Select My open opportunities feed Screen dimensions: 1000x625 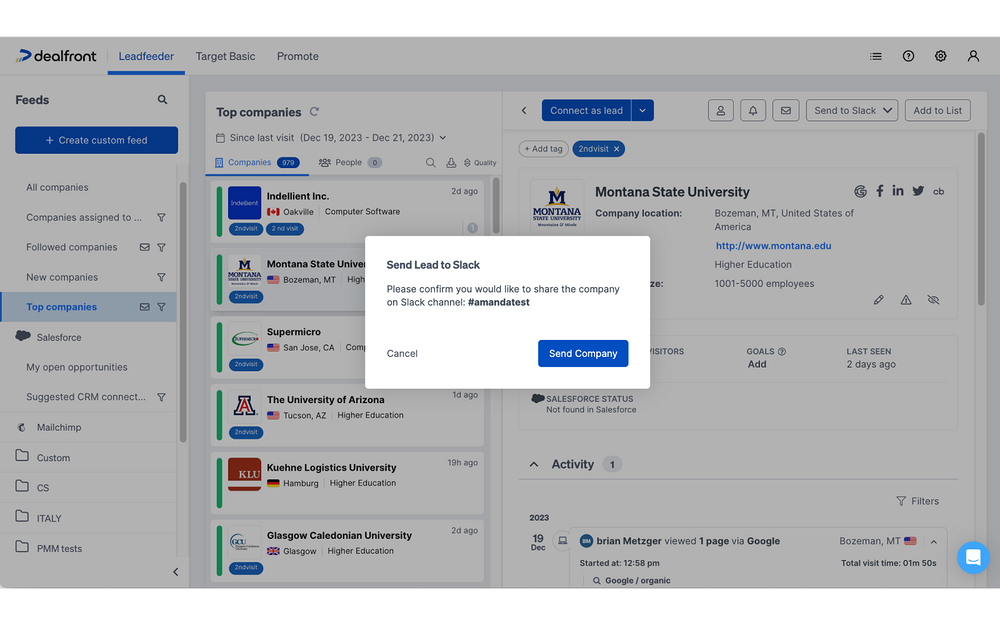click(77, 367)
